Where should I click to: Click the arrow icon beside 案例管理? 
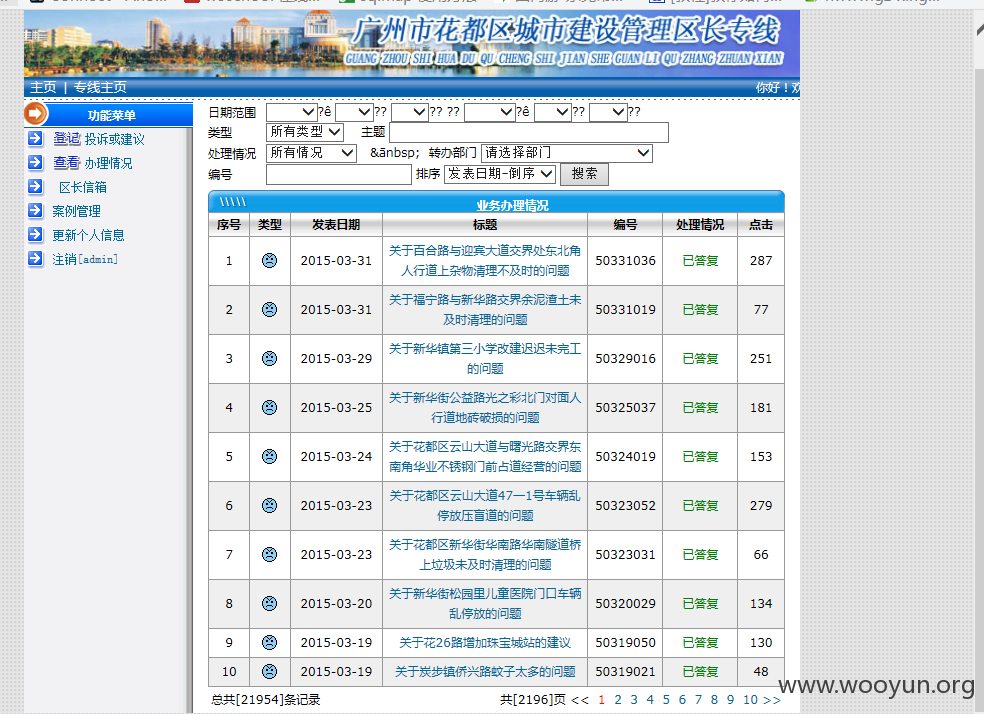tap(36, 210)
